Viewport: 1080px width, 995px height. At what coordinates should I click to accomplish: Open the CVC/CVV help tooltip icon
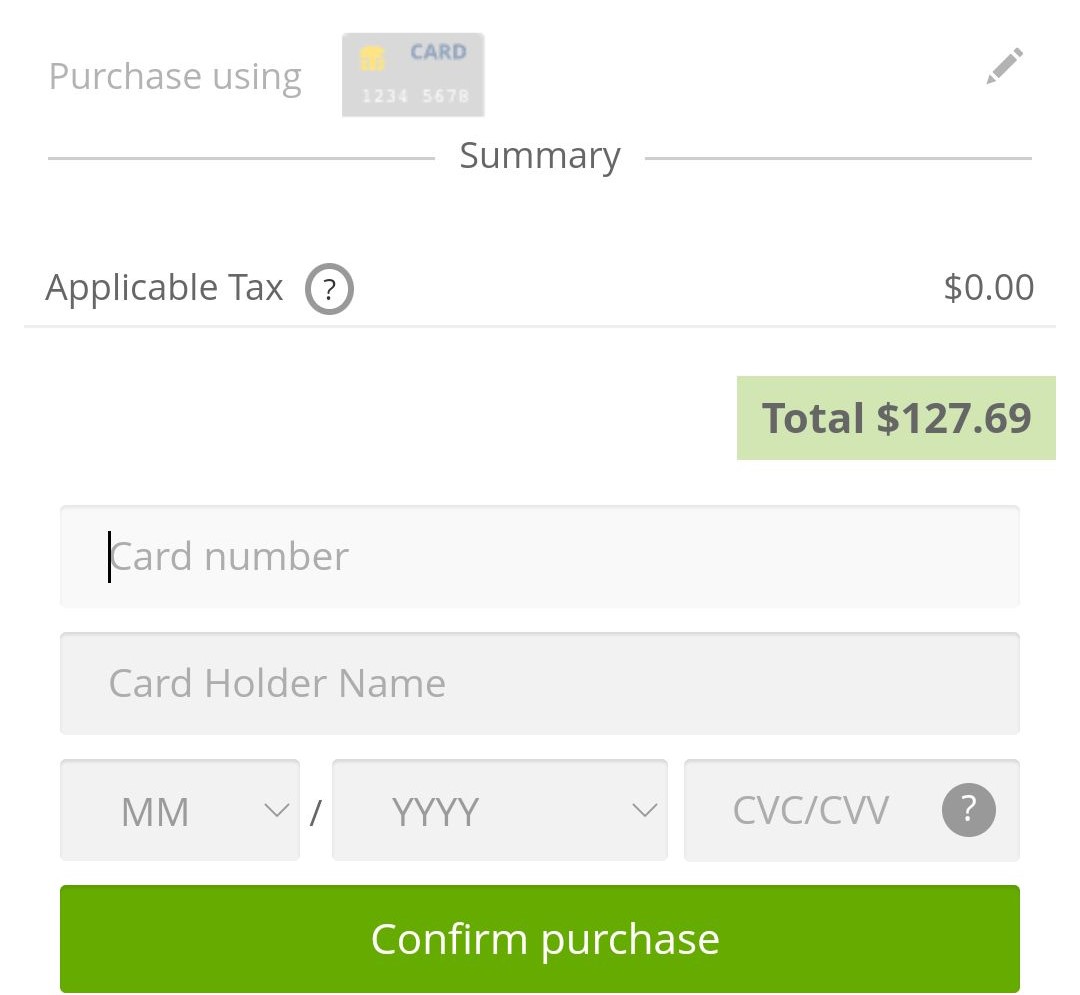click(968, 810)
